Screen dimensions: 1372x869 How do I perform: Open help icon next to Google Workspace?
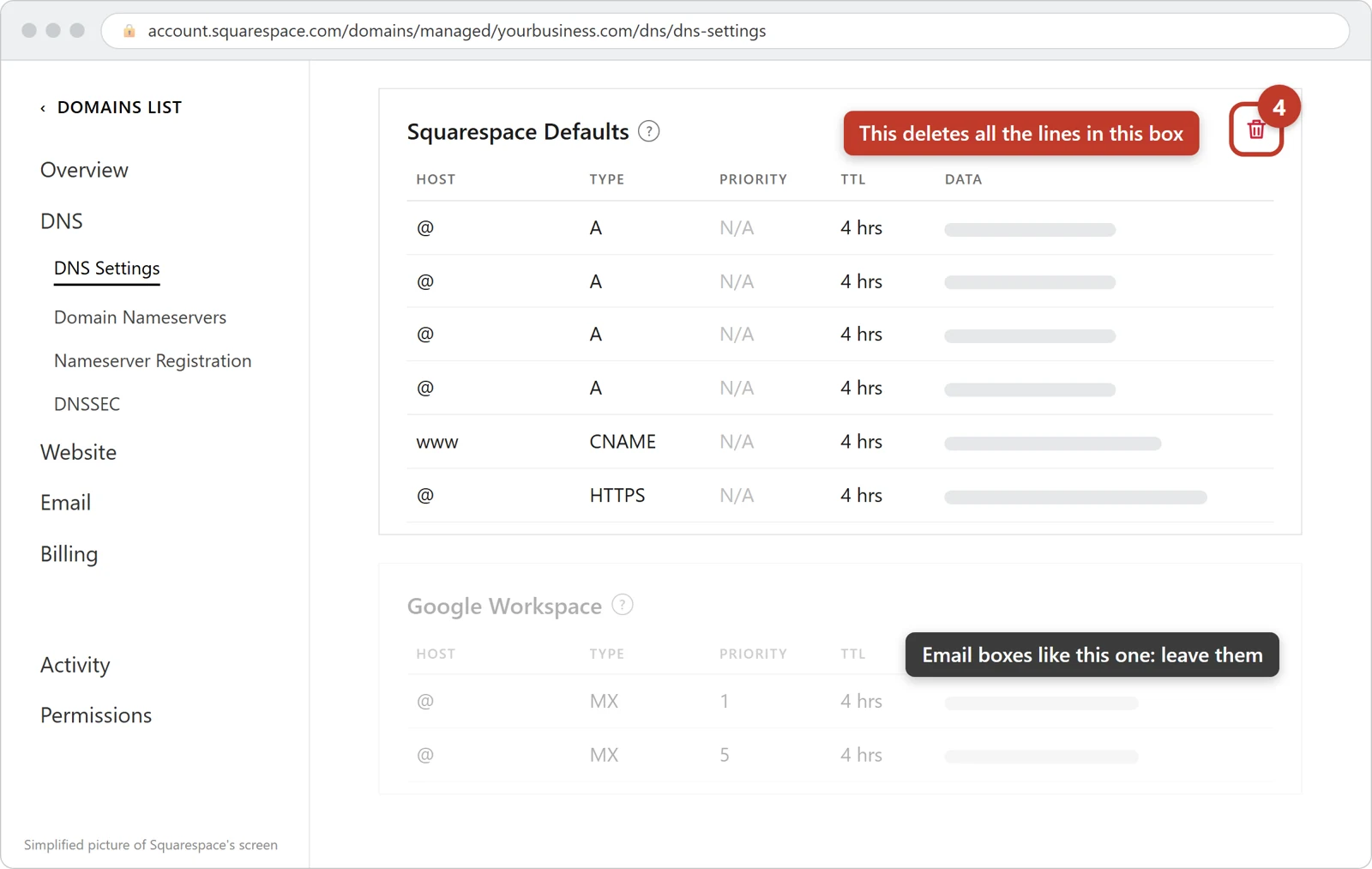point(623,605)
